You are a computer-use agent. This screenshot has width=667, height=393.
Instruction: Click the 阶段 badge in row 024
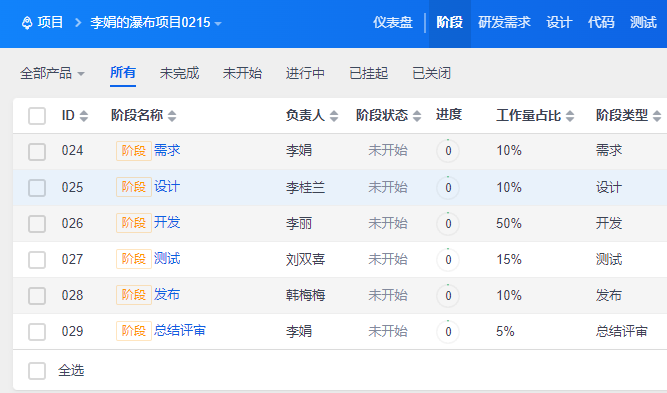(134, 151)
